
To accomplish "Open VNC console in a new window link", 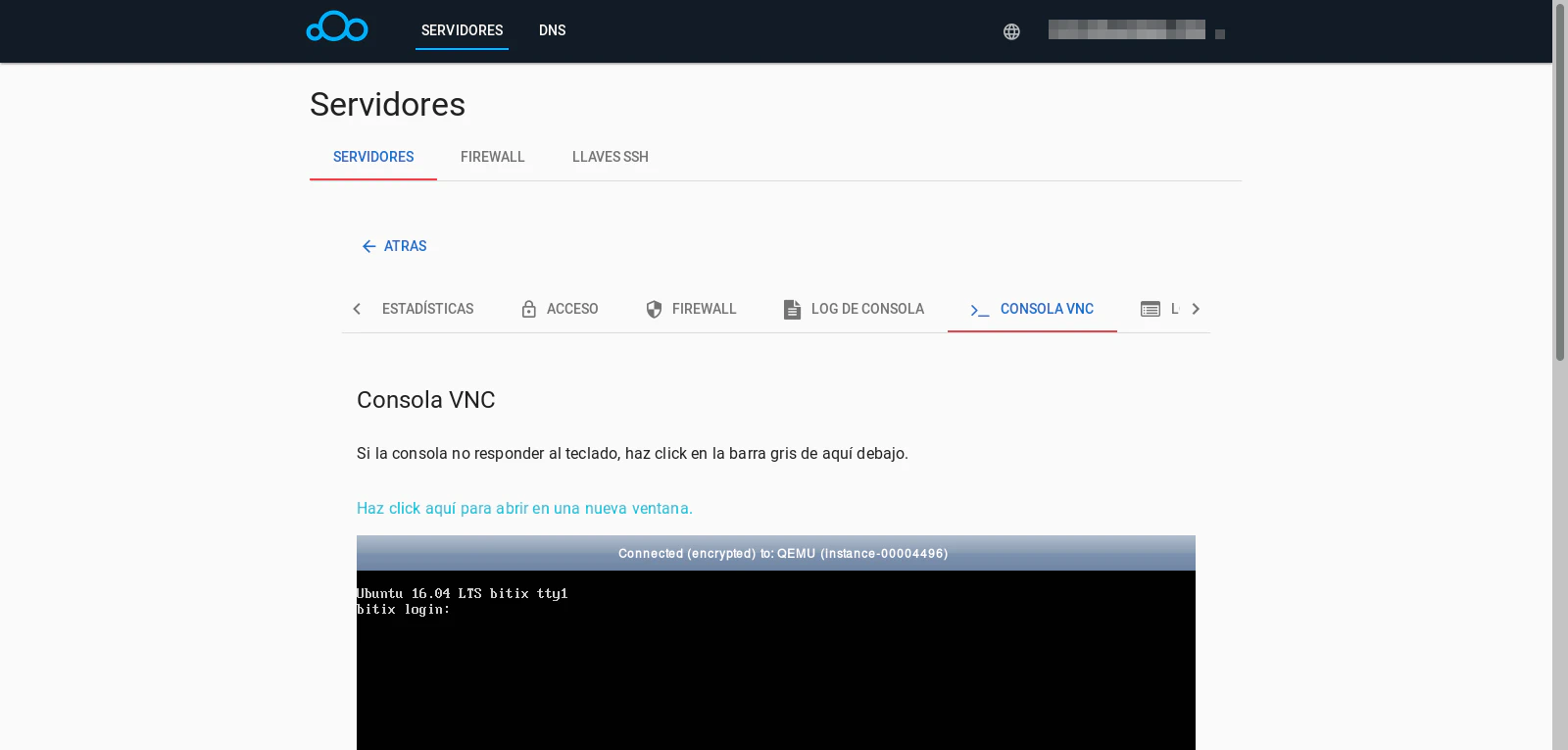I will pyautogui.click(x=524, y=508).
